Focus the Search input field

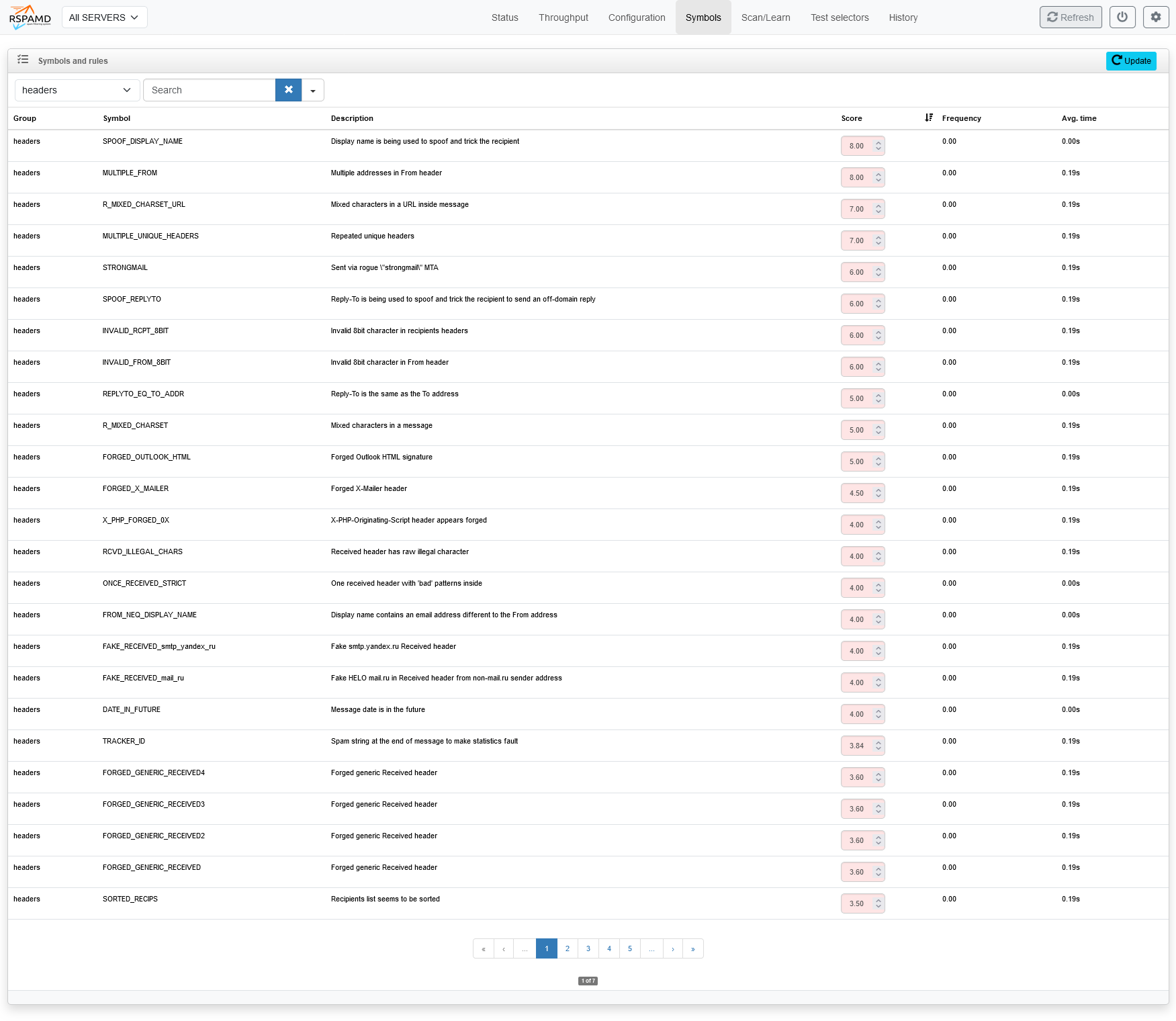pyautogui.click(x=210, y=90)
